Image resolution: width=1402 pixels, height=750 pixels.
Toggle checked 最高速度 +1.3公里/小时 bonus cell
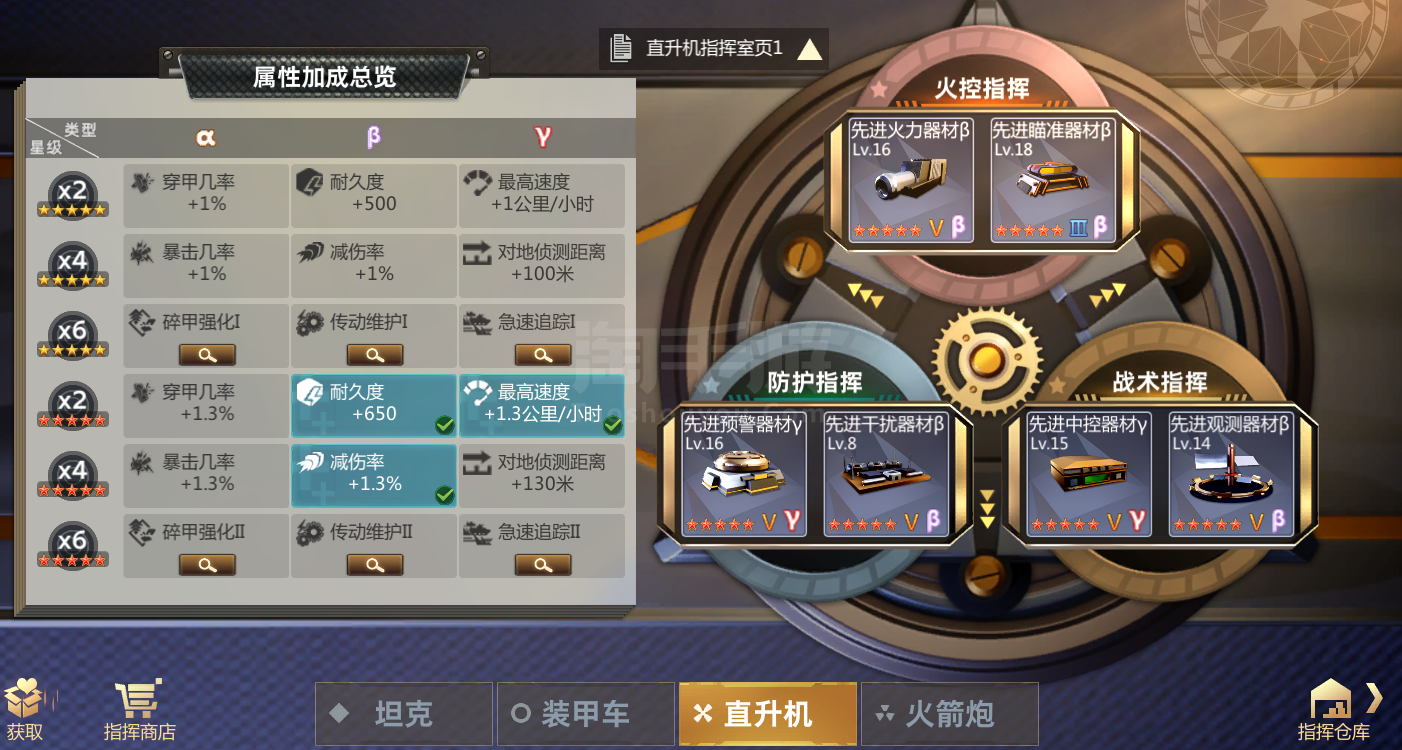[542, 405]
